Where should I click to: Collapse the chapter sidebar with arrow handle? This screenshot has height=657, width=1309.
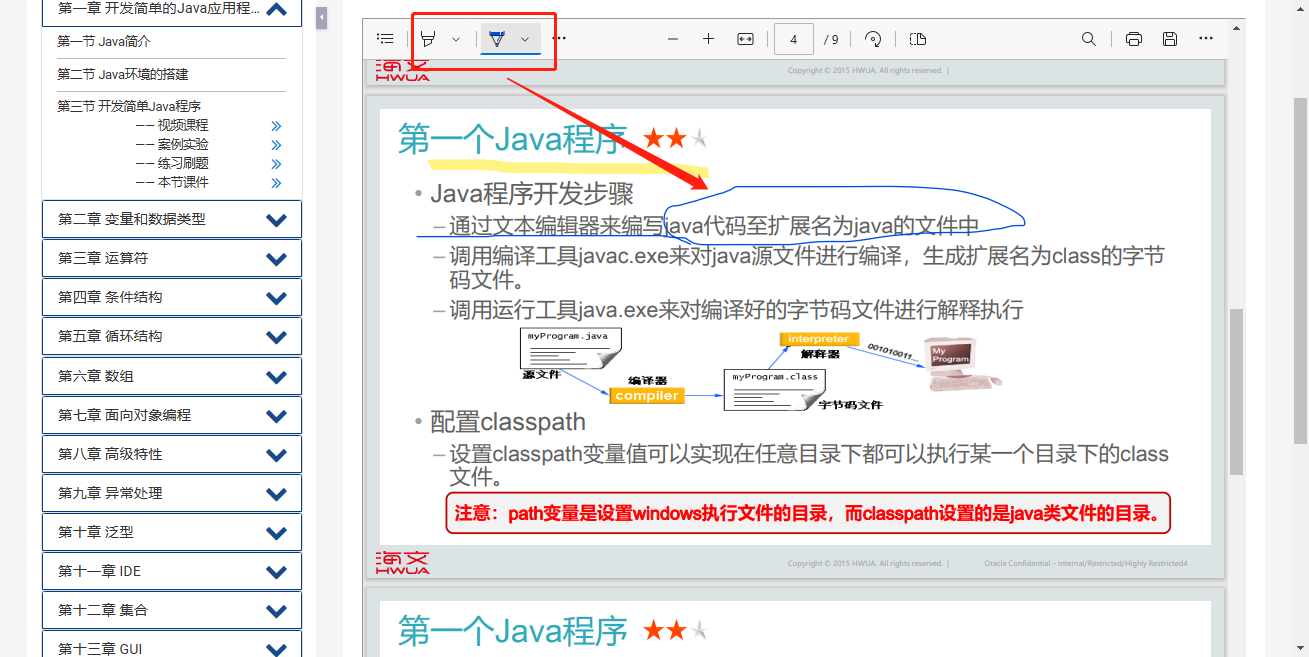coord(322,18)
